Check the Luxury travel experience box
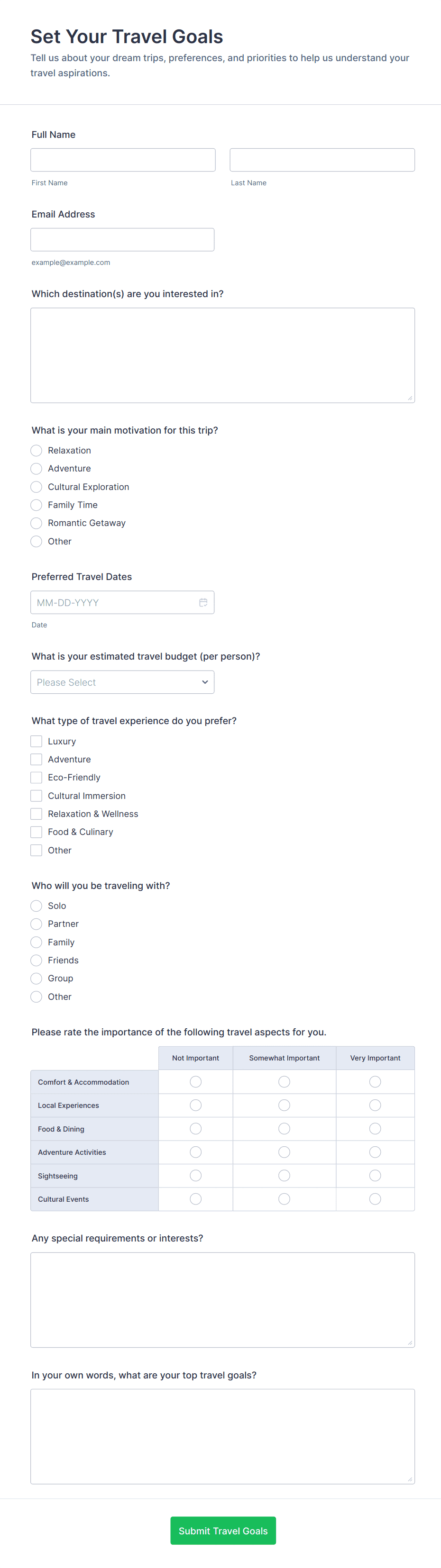 37,741
